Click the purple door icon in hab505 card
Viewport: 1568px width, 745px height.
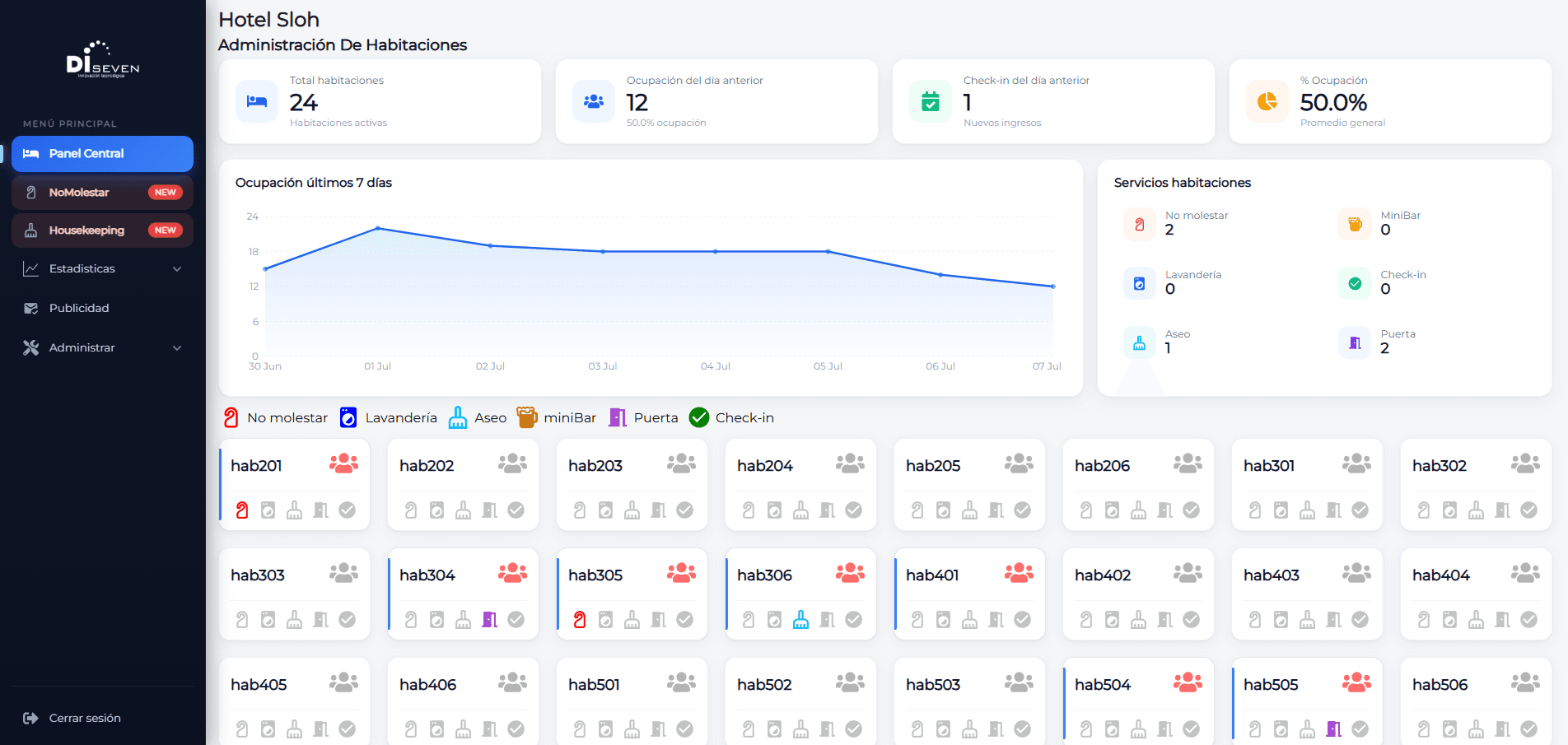point(1334,729)
